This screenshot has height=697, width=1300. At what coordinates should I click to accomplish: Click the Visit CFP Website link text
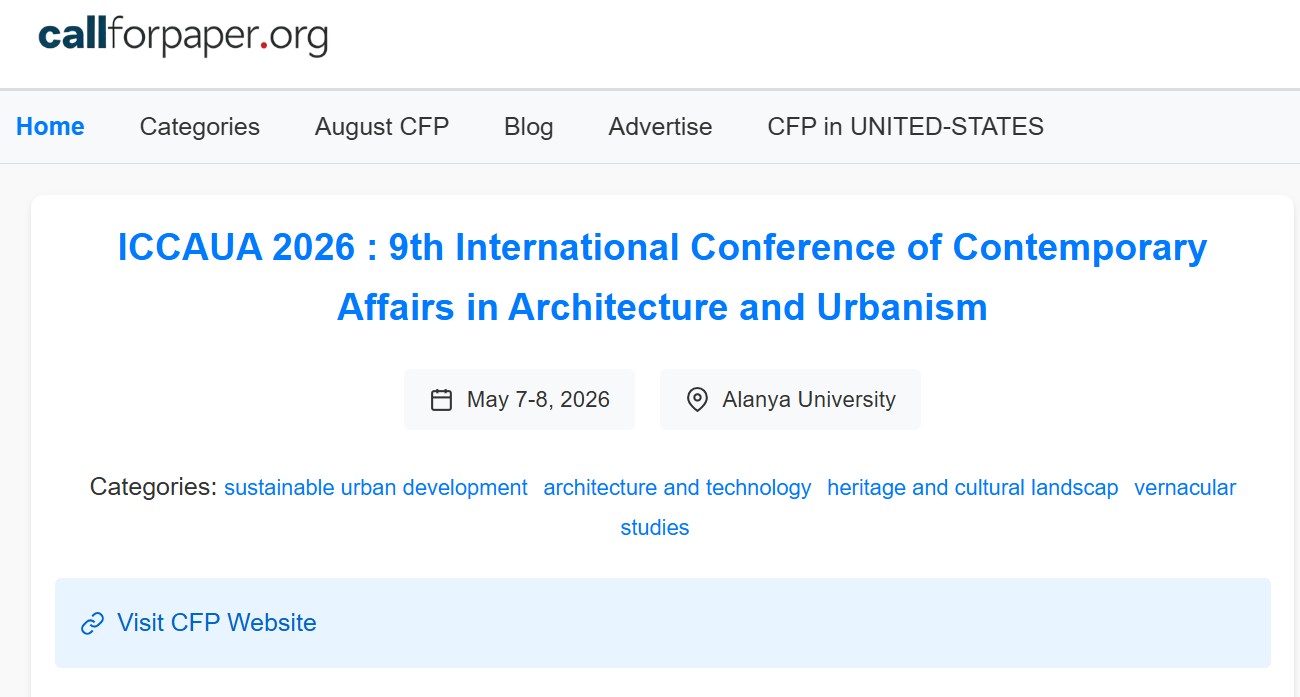[x=216, y=623]
